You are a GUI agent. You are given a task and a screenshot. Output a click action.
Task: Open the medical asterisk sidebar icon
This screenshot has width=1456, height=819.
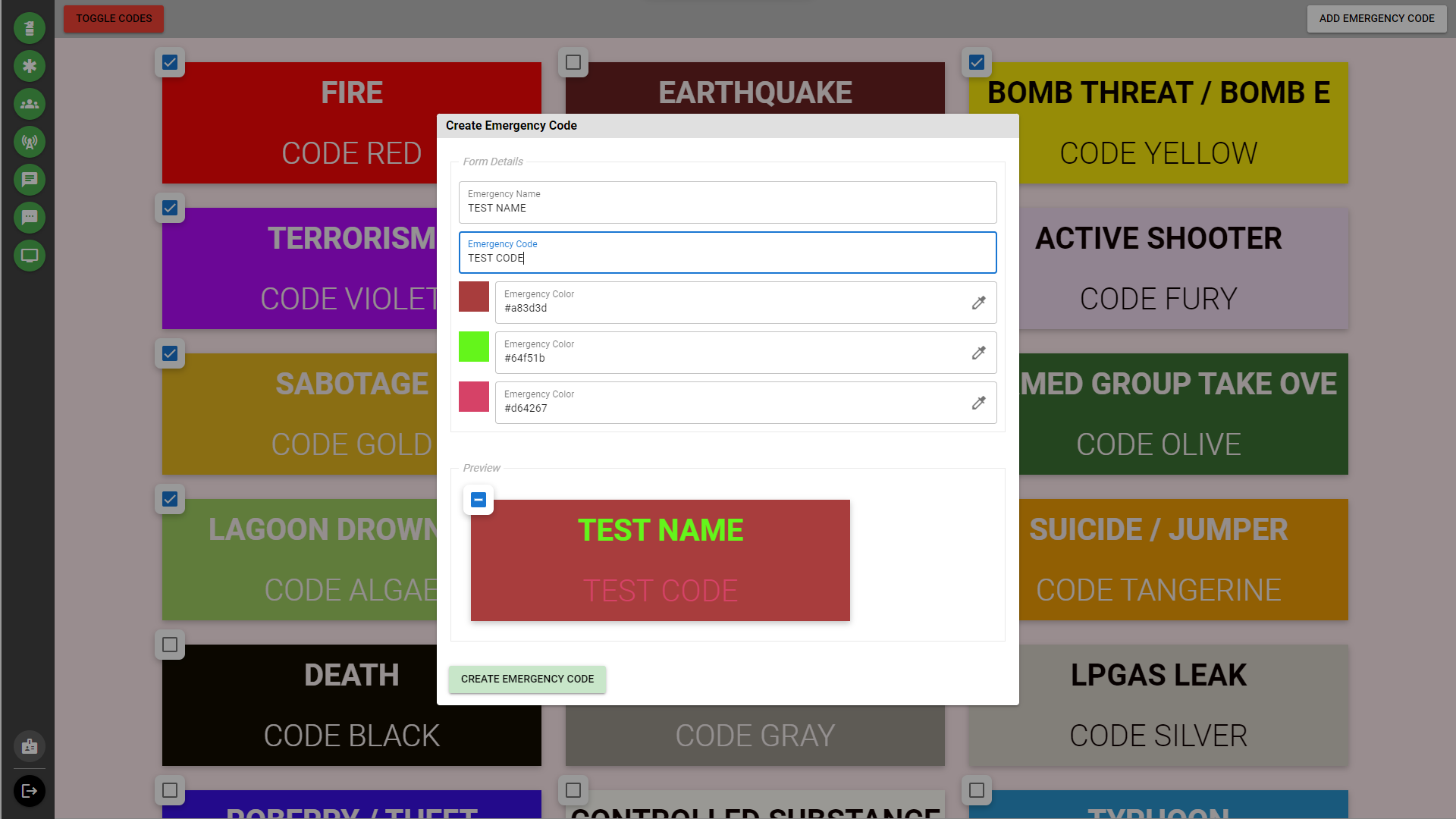(x=30, y=66)
